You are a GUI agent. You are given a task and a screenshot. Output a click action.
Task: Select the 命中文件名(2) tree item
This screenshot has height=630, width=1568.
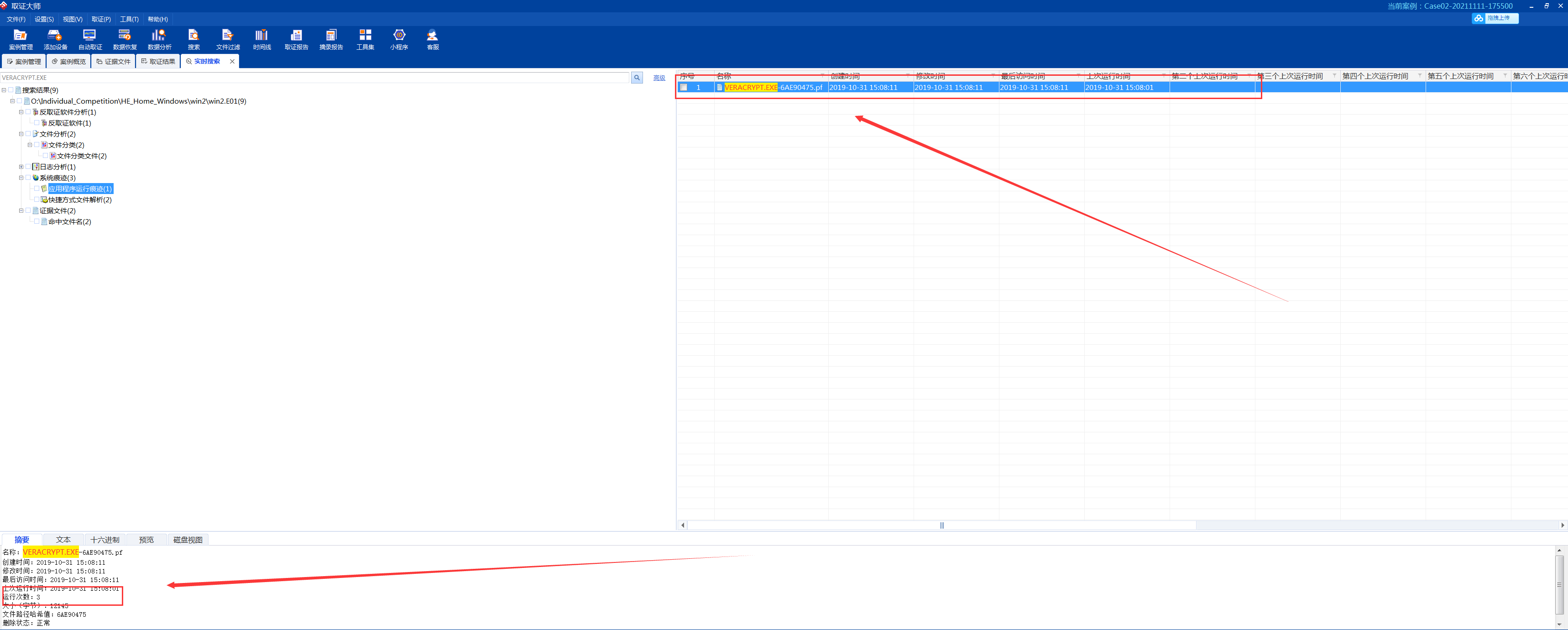69,221
